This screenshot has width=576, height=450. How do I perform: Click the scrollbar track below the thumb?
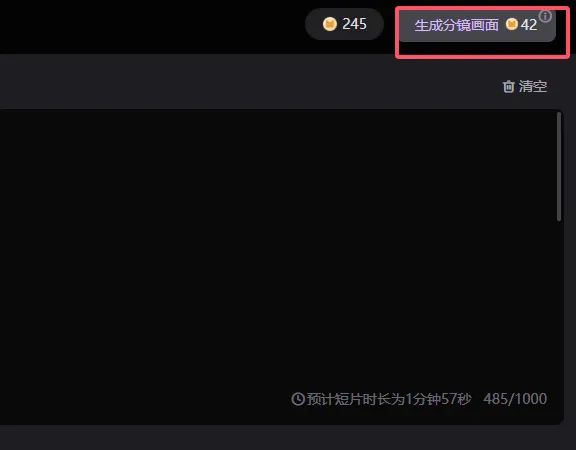click(x=559, y=320)
